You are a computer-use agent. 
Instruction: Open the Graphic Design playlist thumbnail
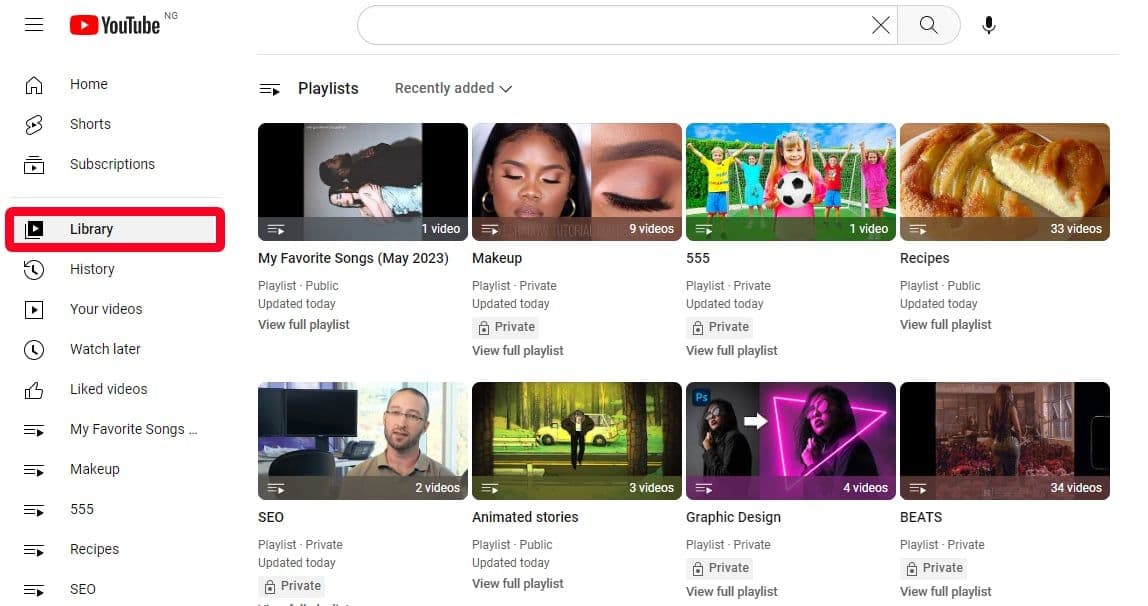click(790, 440)
